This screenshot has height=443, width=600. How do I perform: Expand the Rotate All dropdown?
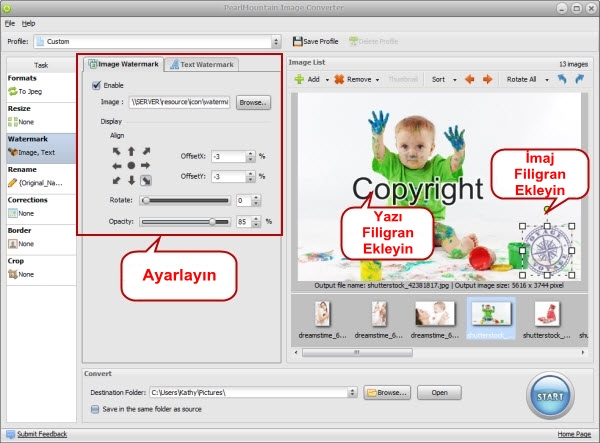(546, 79)
